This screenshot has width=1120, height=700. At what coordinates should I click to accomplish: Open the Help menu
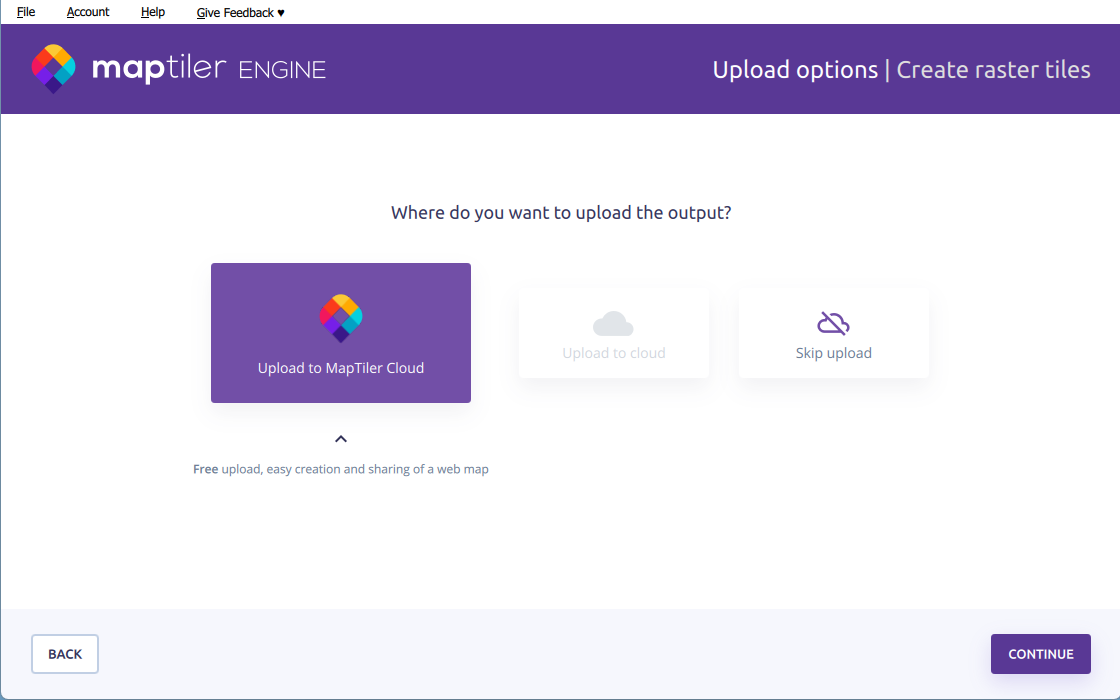tap(153, 12)
